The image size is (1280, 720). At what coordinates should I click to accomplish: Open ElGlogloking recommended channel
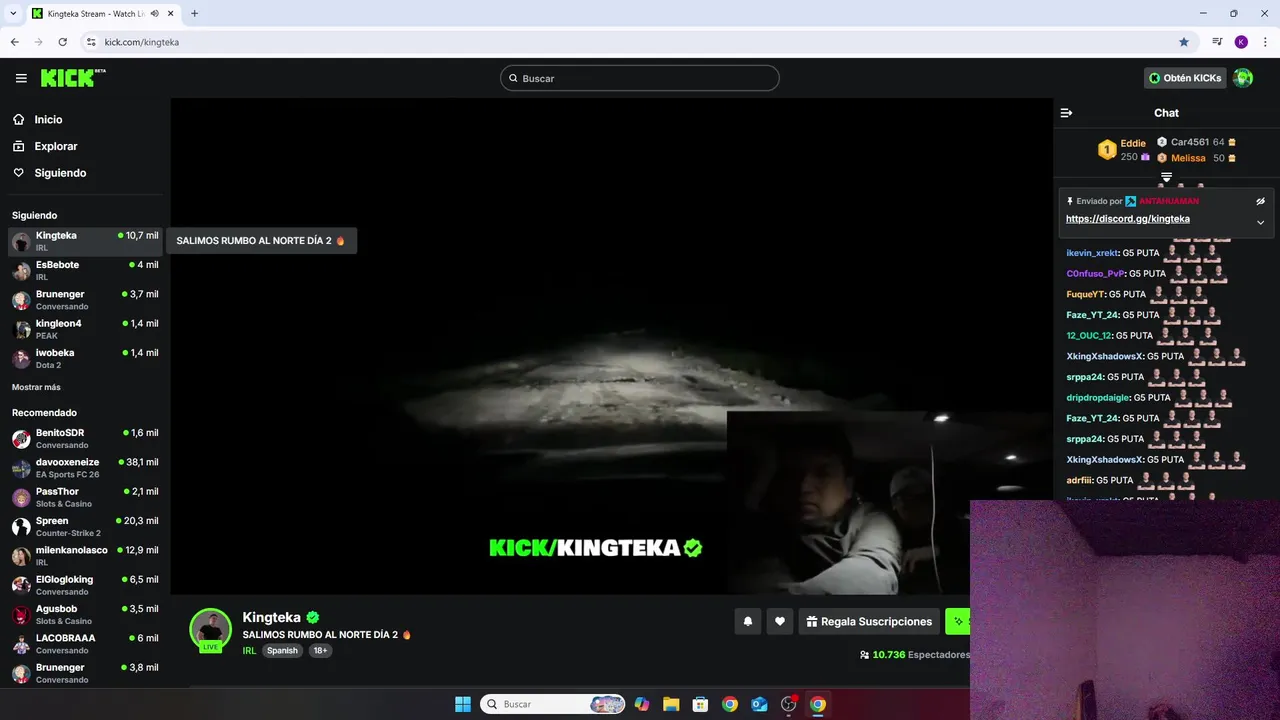[x=85, y=585]
